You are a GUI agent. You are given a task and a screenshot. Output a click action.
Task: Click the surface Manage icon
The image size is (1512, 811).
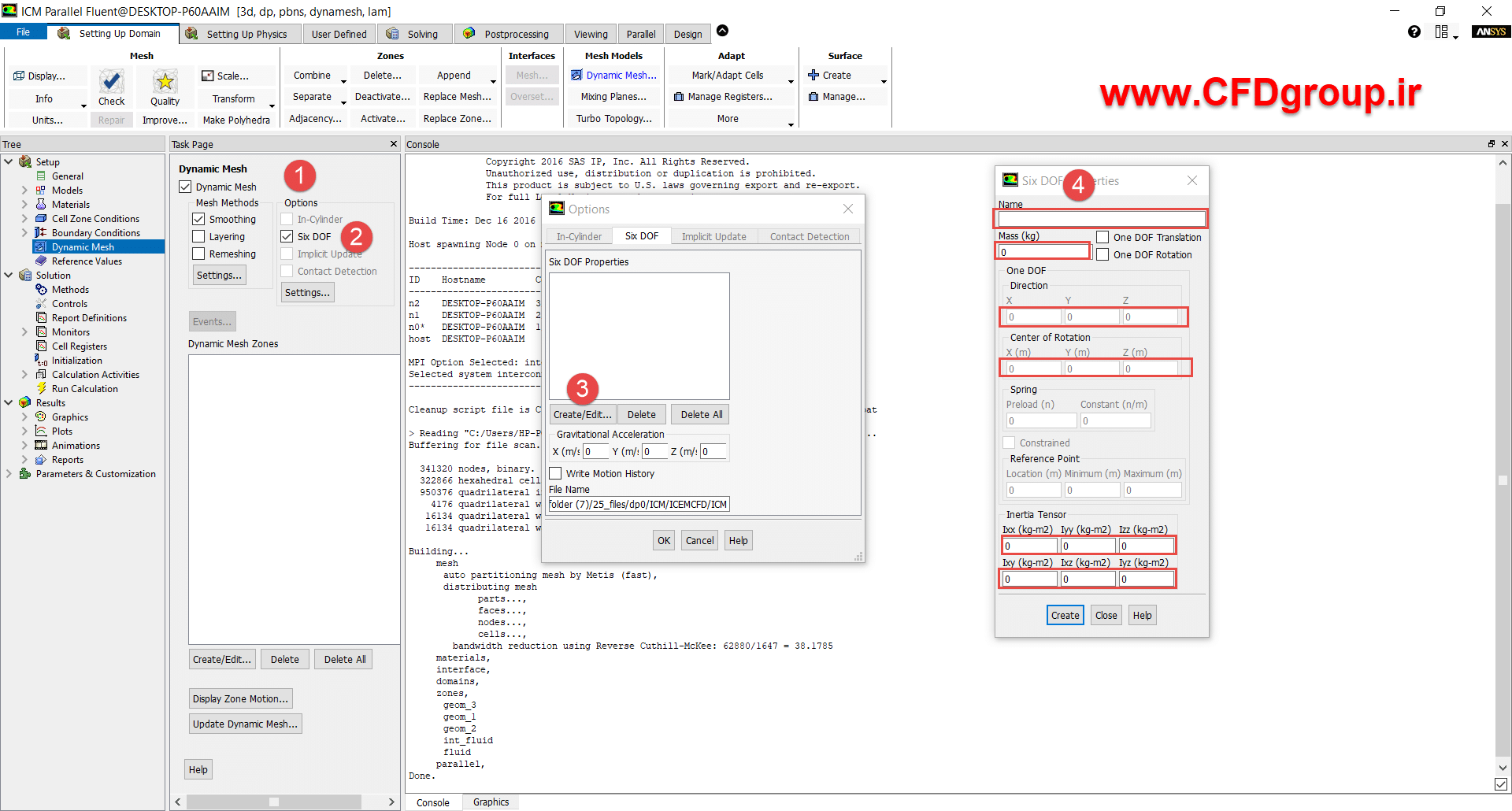point(813,97)
